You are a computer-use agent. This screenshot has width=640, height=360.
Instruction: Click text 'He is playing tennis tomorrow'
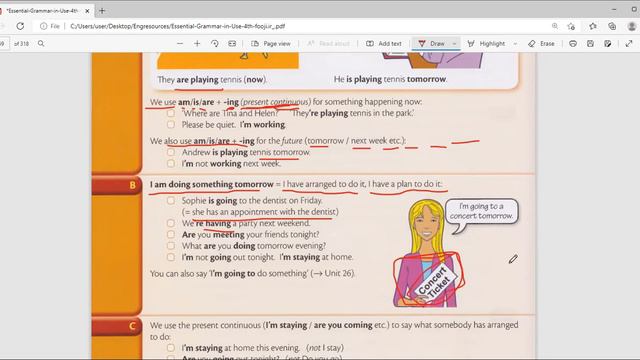[390, 79]
